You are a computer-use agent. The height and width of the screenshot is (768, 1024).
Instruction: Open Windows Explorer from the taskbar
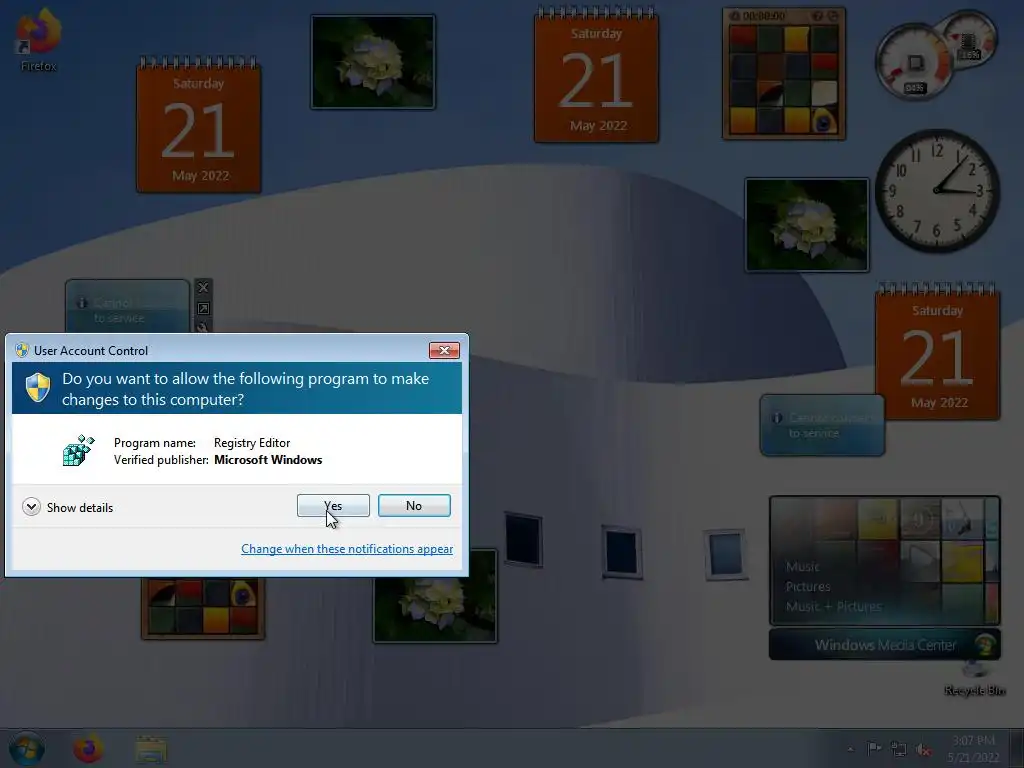pos(151,749)
